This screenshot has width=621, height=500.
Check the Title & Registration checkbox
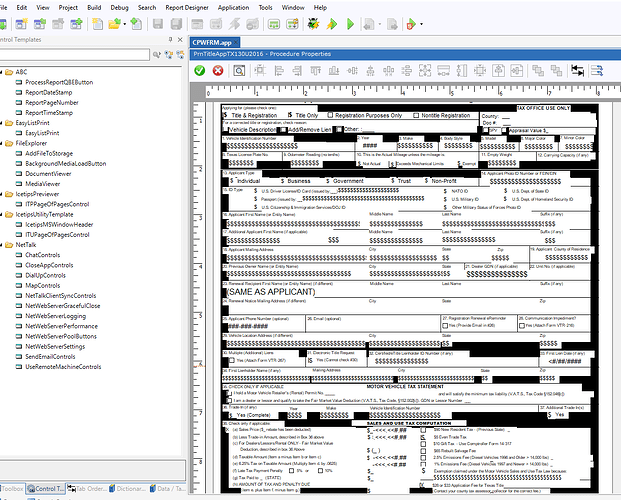(x=224, y=116)
